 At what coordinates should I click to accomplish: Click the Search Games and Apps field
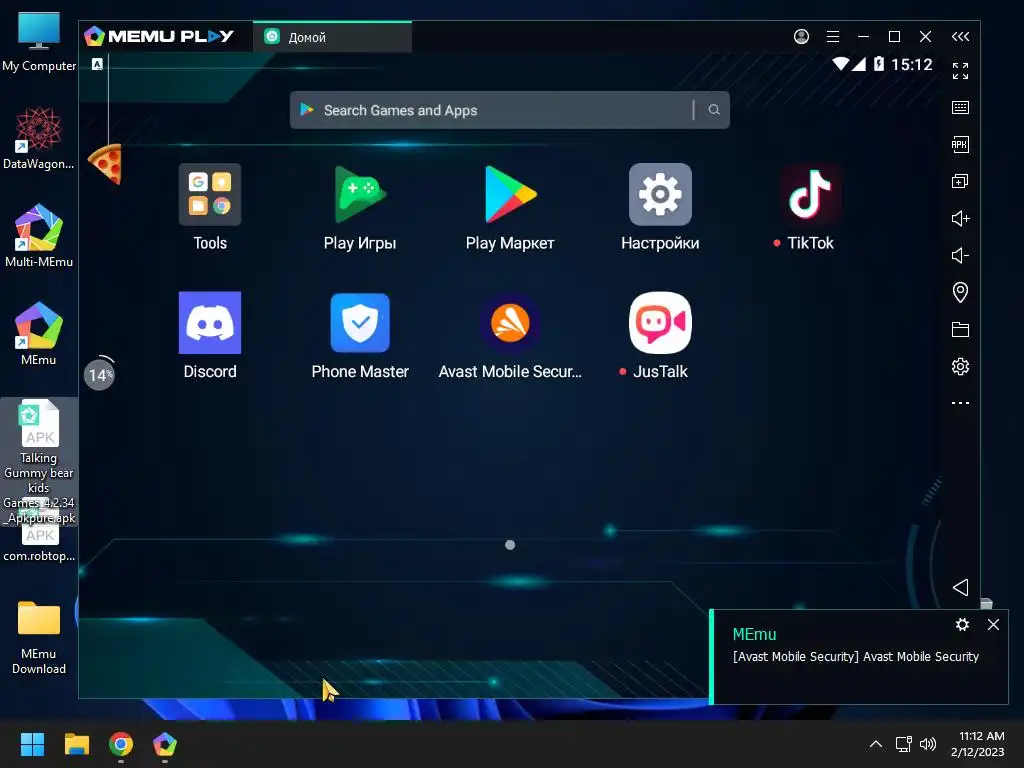(509, 110)
